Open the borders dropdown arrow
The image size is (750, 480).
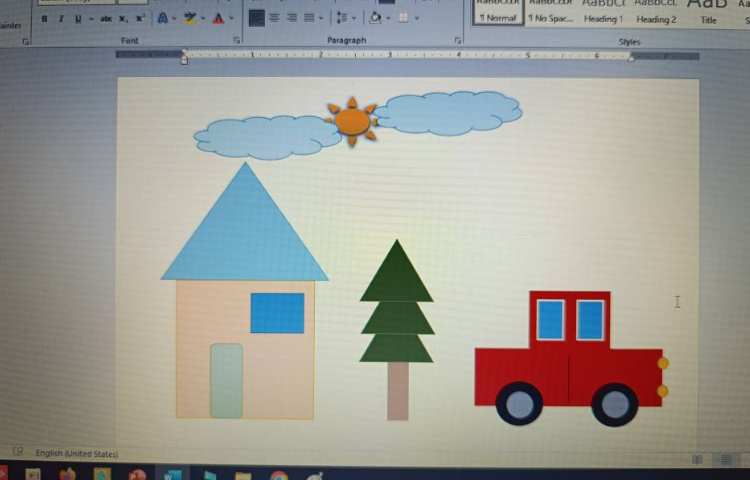(416, 18)
